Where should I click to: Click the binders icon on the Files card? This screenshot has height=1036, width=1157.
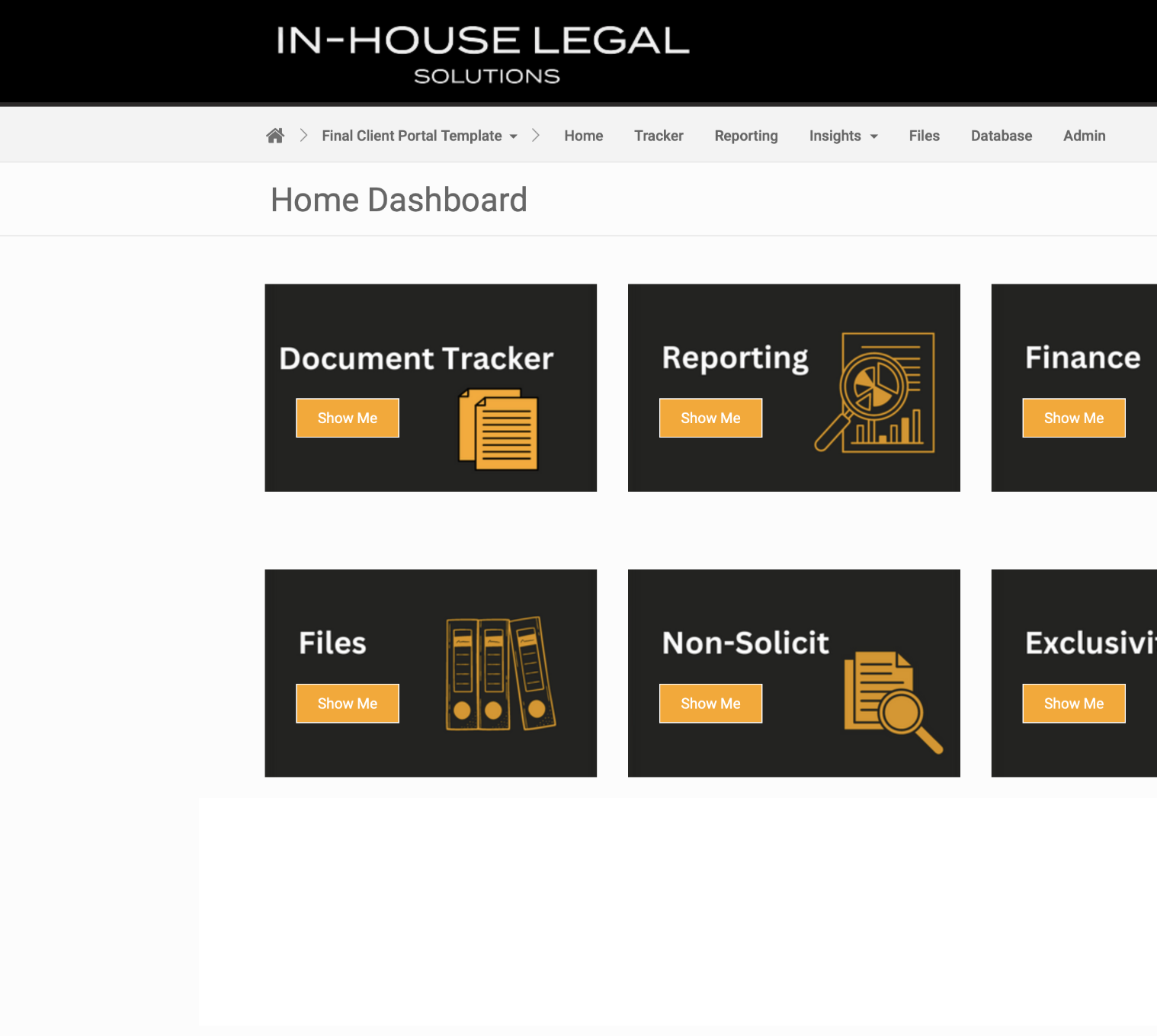coord(499,673)
